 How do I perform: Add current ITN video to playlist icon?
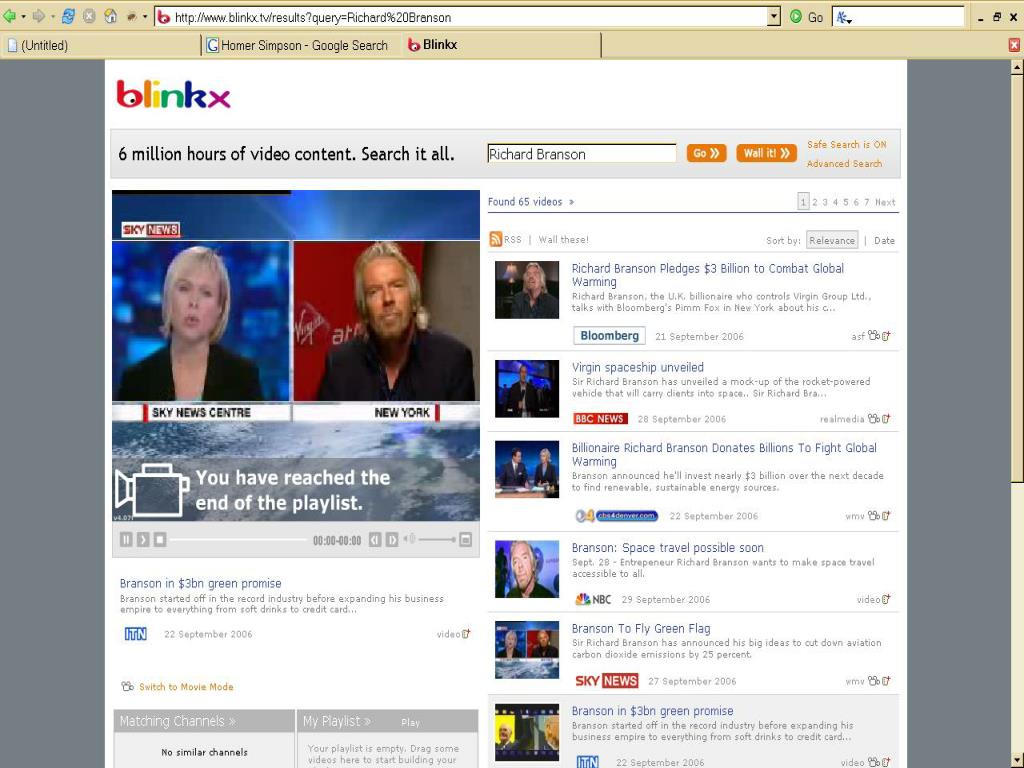coord(466,633)
